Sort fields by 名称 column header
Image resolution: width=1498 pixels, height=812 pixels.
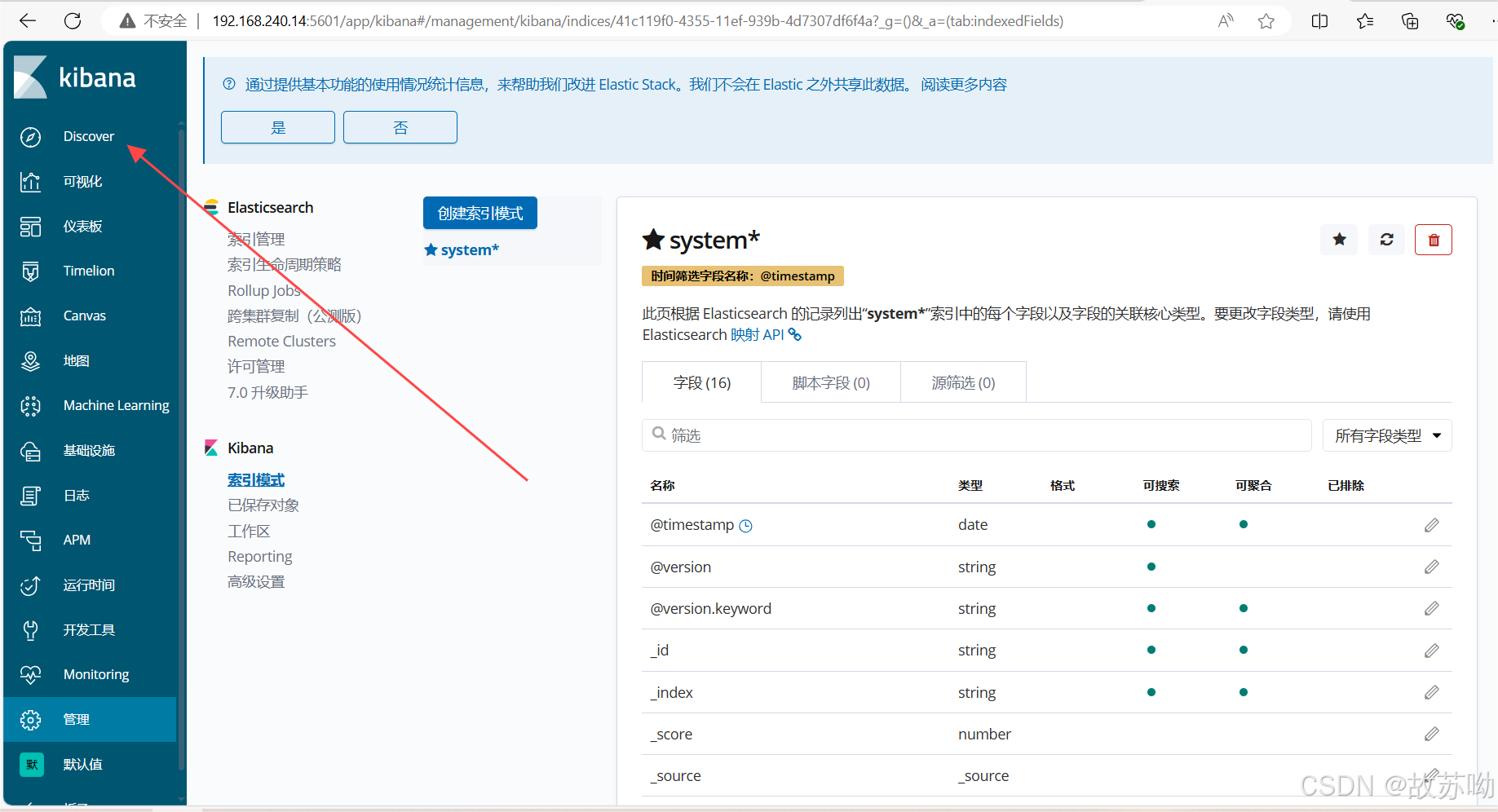click(662, 485)
